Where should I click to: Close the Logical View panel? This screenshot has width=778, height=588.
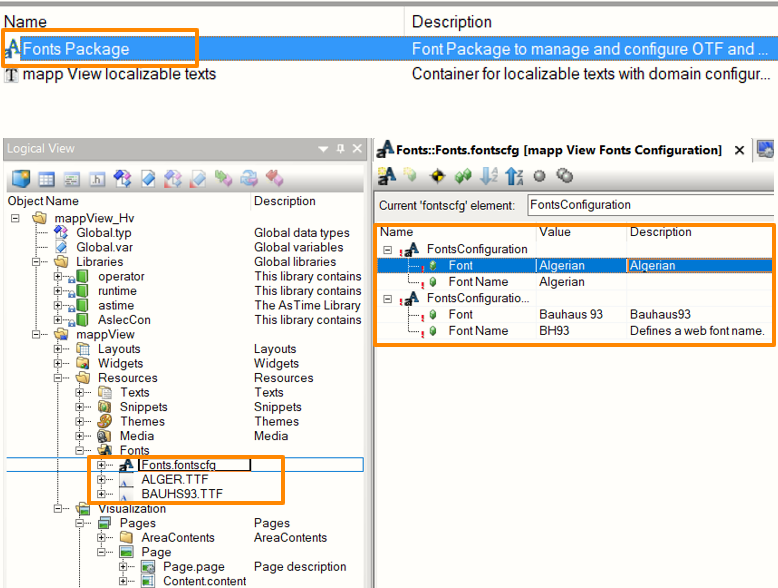(357, 148)
